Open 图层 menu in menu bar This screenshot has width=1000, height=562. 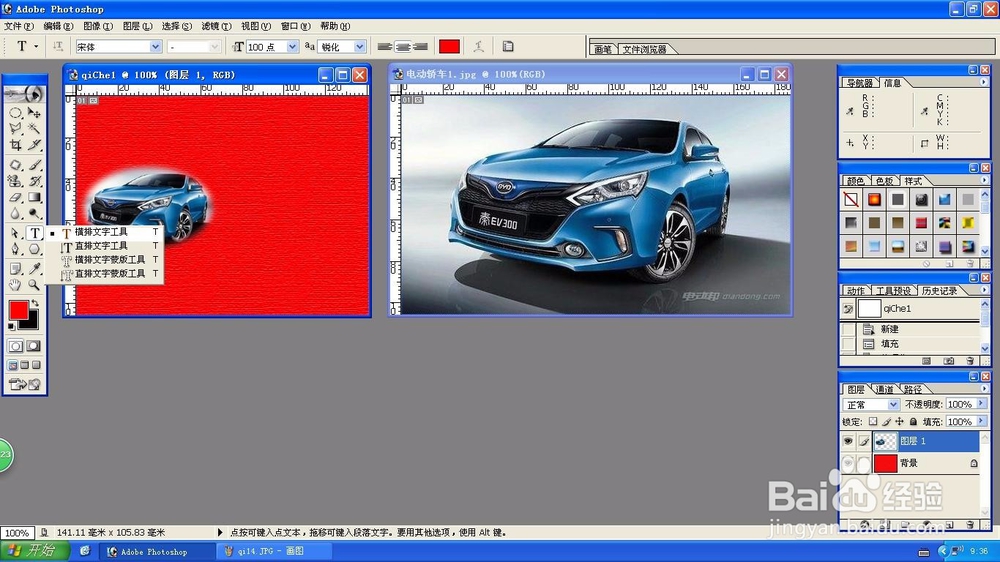click(138, 26)
